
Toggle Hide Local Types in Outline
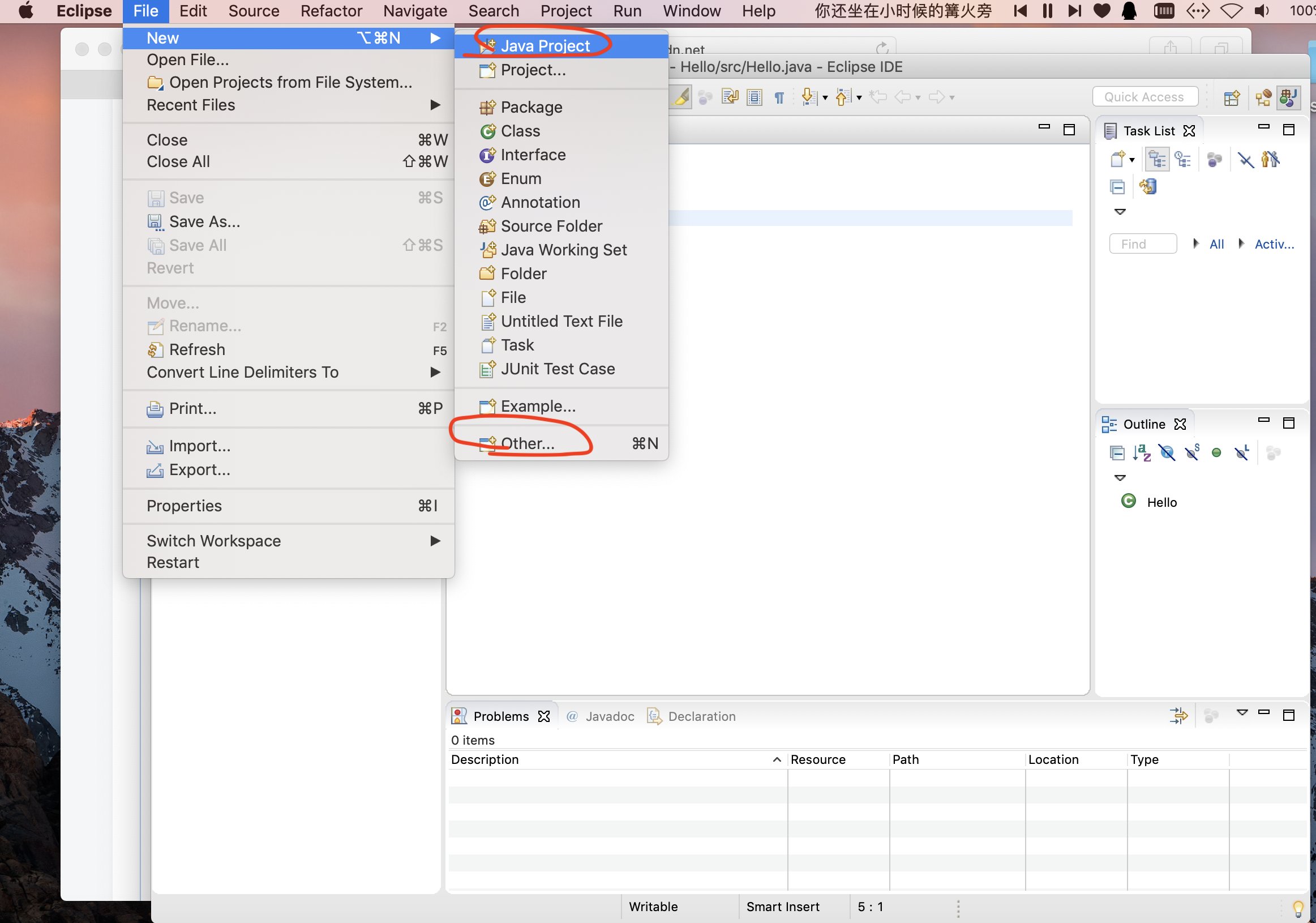(x=1241, y=453)
